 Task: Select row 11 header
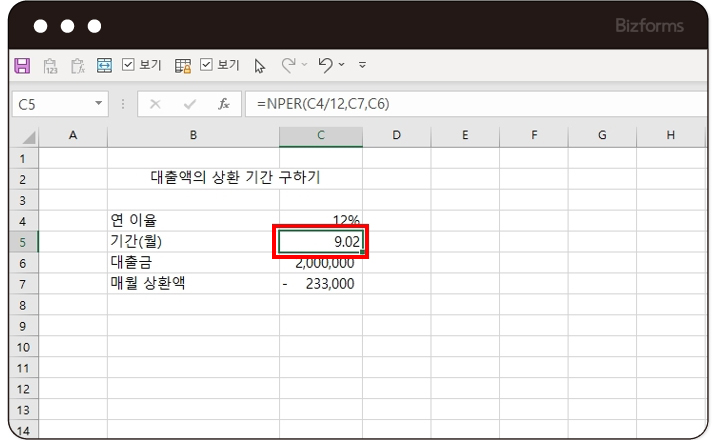(x=23, y=368)
